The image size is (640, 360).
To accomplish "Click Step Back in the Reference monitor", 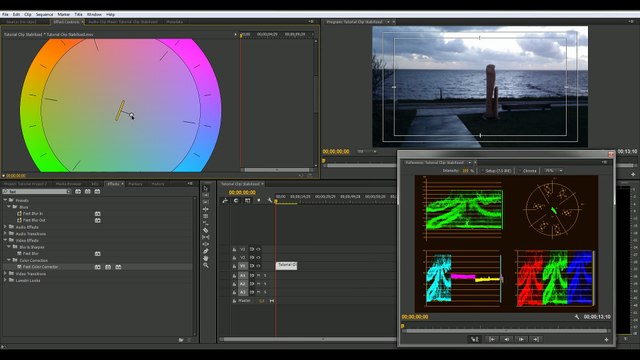I will tap(506, 339).
